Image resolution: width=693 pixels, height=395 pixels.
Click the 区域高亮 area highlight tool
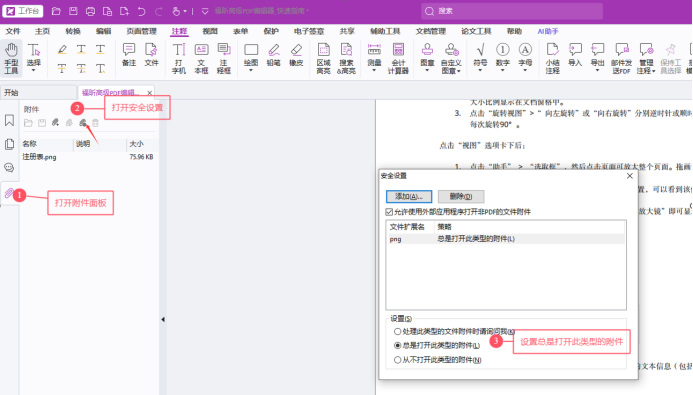(324, 58)
